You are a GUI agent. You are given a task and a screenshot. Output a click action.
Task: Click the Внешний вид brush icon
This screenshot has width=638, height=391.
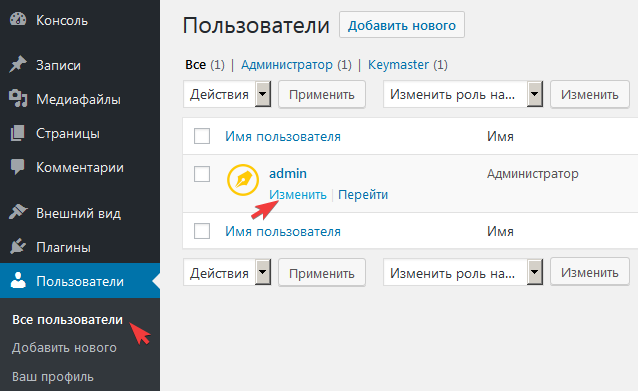coord(18,212)
